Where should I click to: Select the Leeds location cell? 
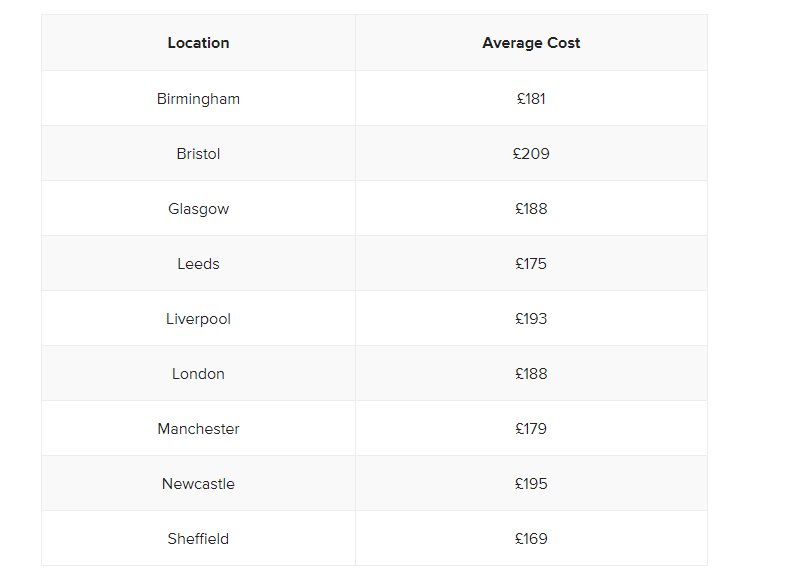click(198, 264)
